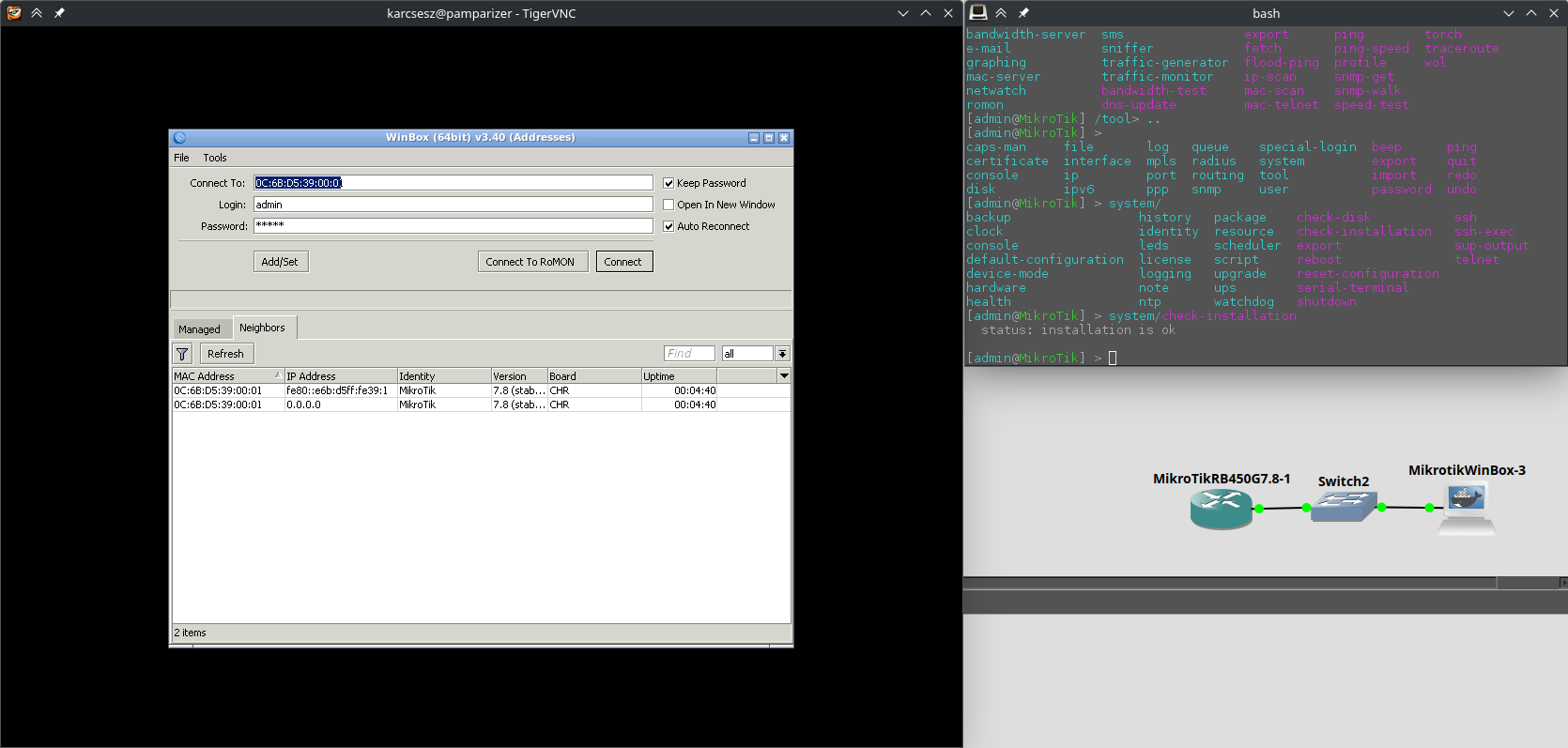This screenshot has height=748, width=1568.
Task: Sort by Version column header
Action: [518, 375]
